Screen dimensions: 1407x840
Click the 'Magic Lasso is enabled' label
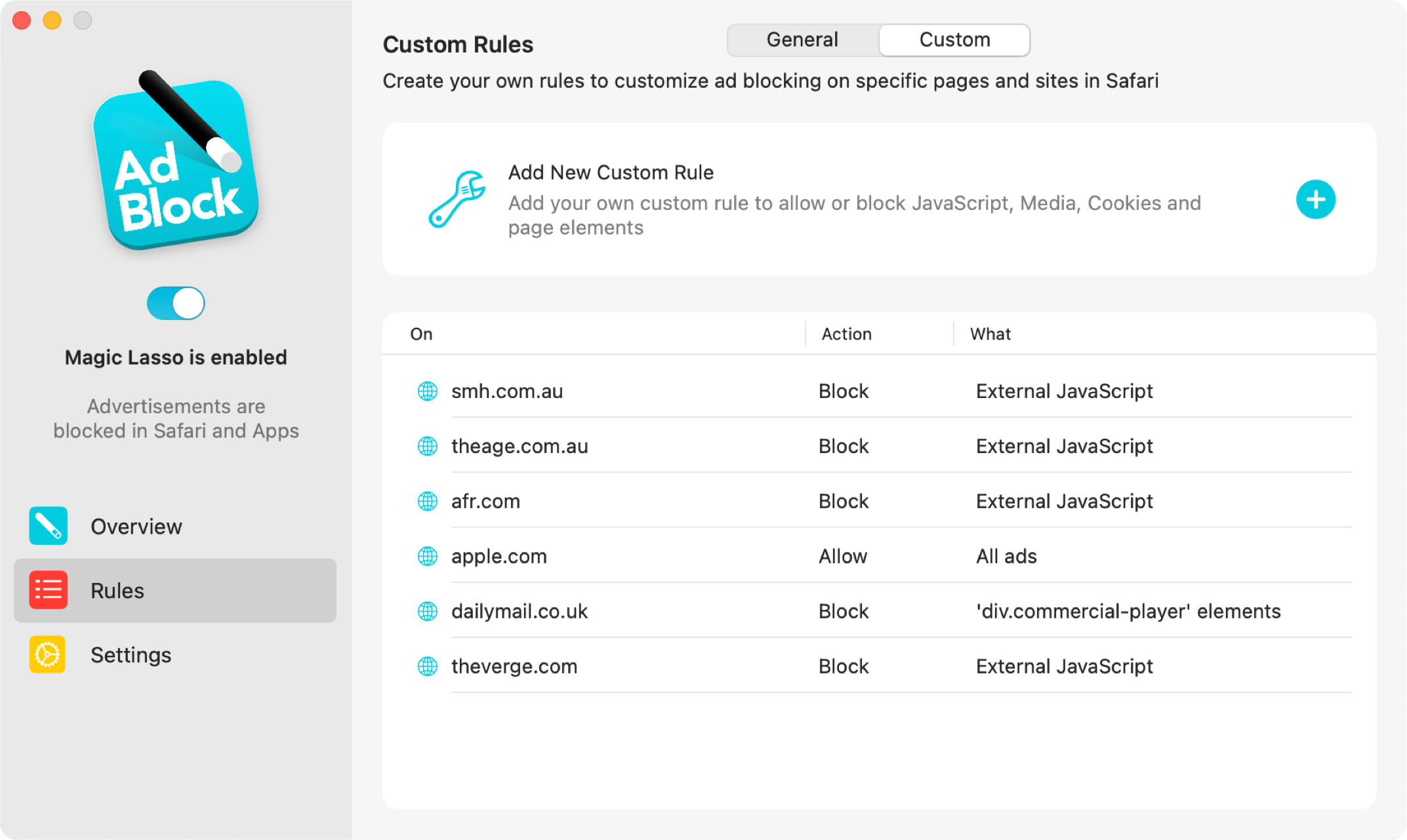point(176,357)
